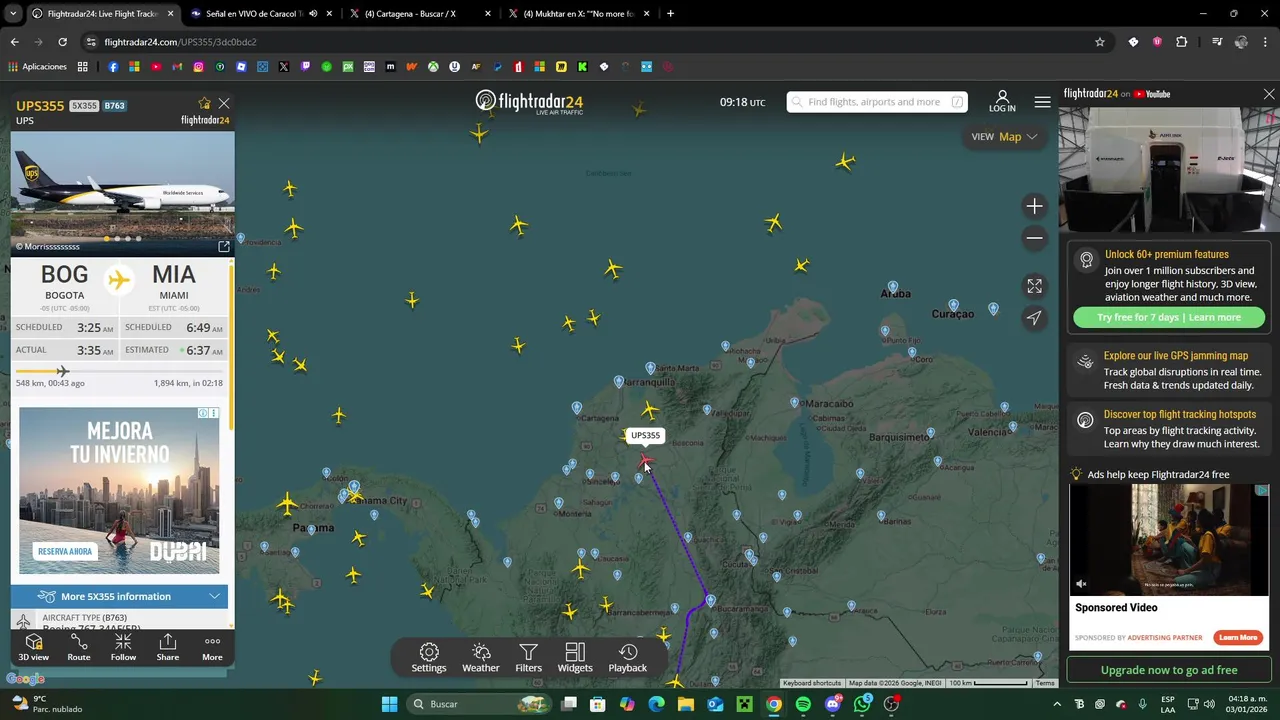Click the Dubai advertisement banner

pyautogui.click(x=119, y=490)
